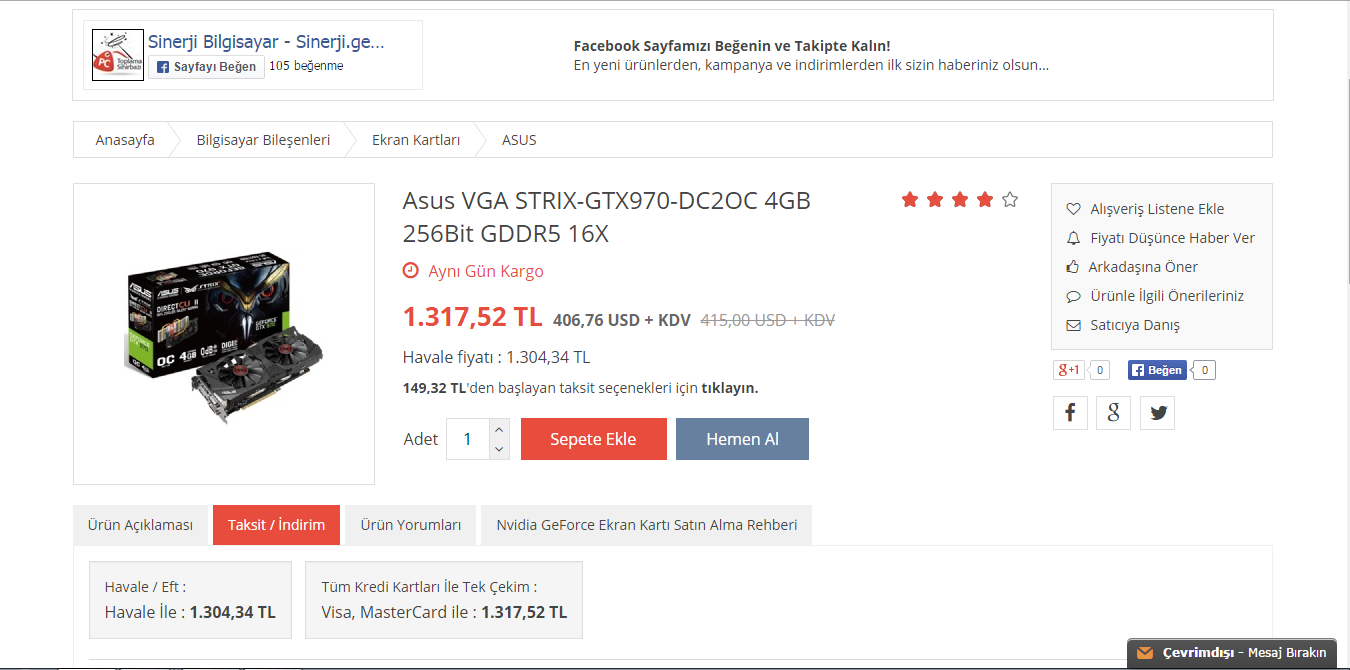
Task: Click the 1.317,52 TL main price
Action: [472, 317]
